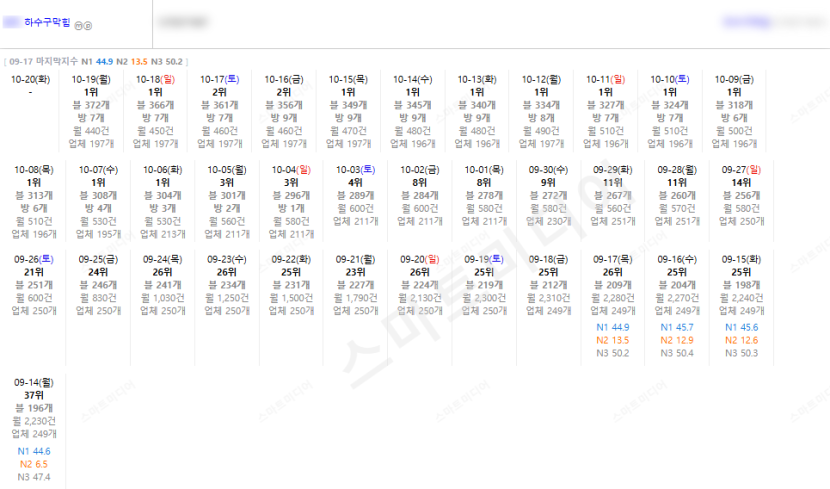Select the date header 10-04(일)
830x489 pixels.
point(291,170)
